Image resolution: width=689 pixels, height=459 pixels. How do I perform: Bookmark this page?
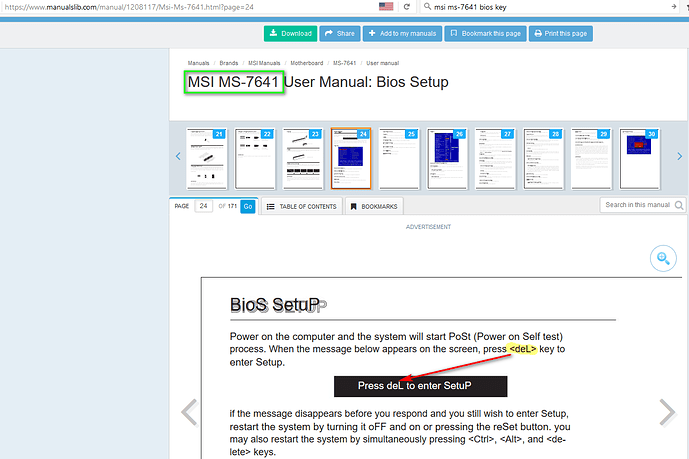(485, 33)
